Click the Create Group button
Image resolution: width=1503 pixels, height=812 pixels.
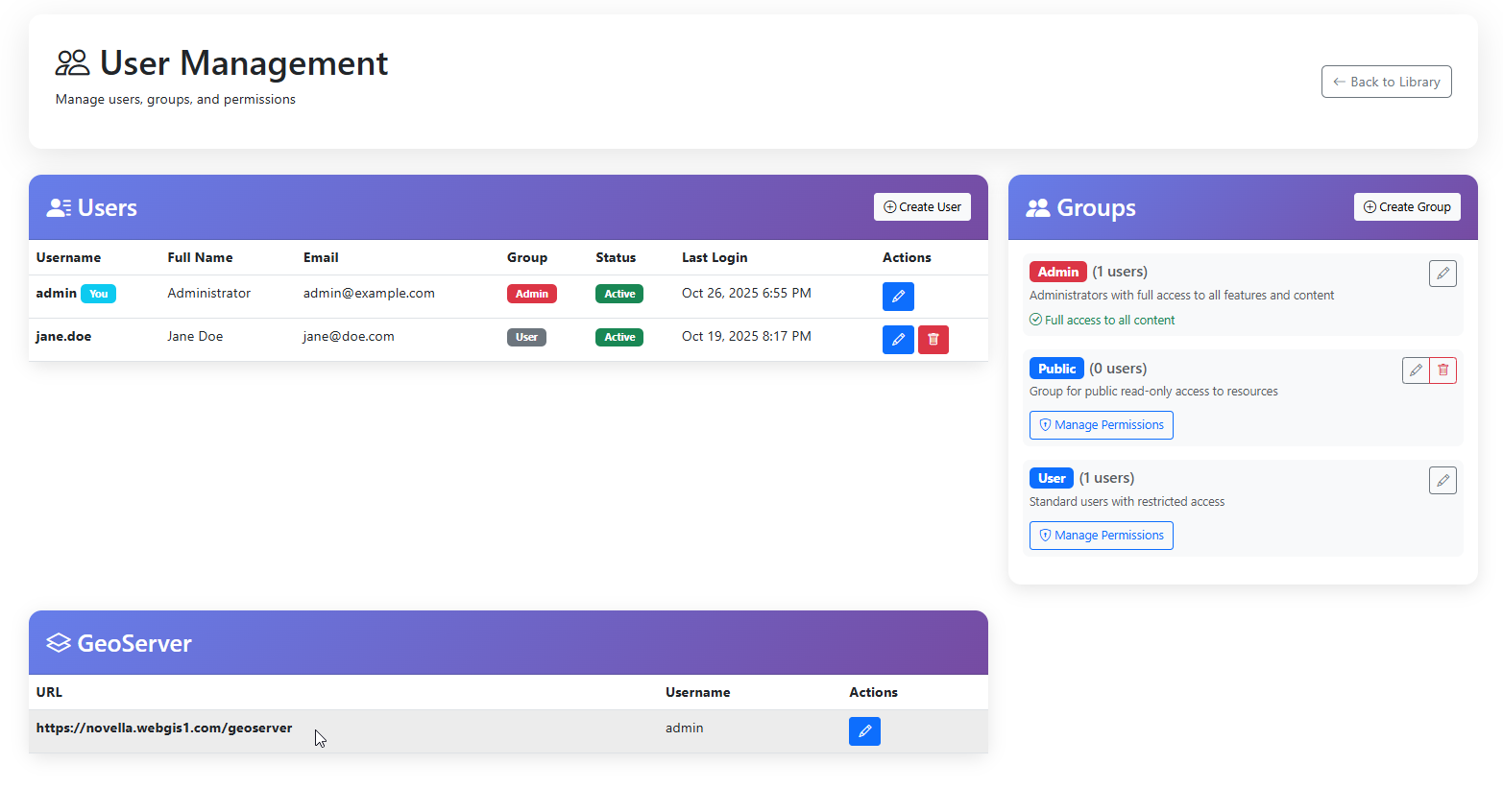click(1406, 207)
